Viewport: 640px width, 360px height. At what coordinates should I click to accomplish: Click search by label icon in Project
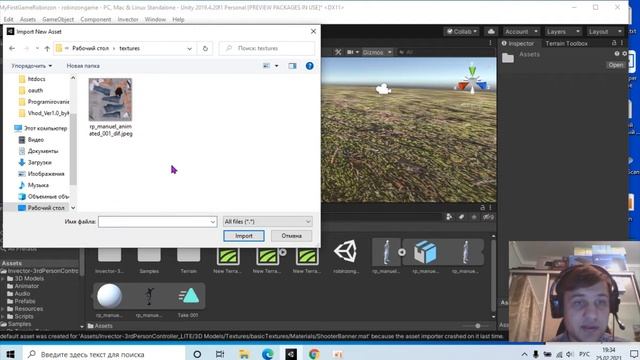click(462, 217)
